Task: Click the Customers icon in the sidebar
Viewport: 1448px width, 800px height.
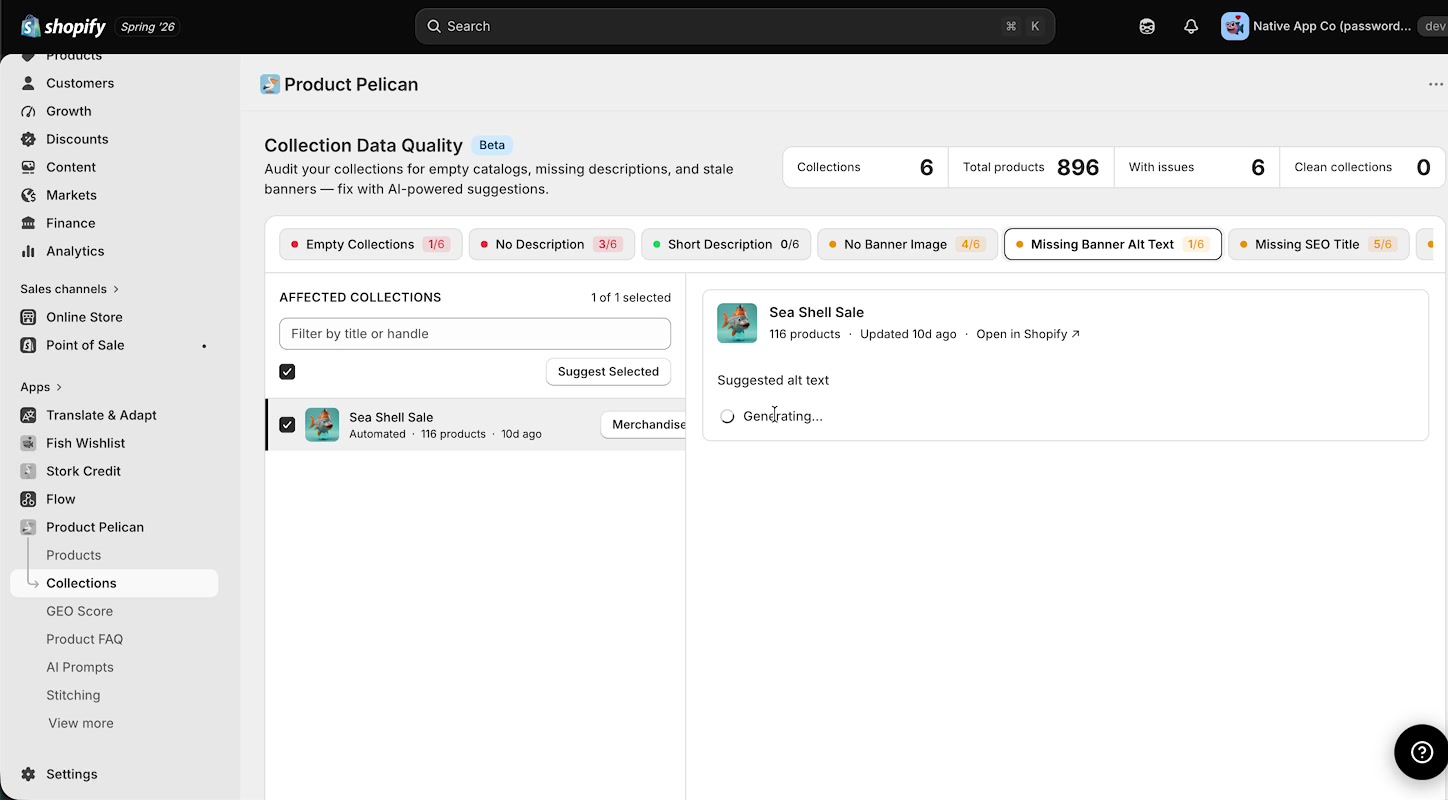Action: tap(28, 83)
